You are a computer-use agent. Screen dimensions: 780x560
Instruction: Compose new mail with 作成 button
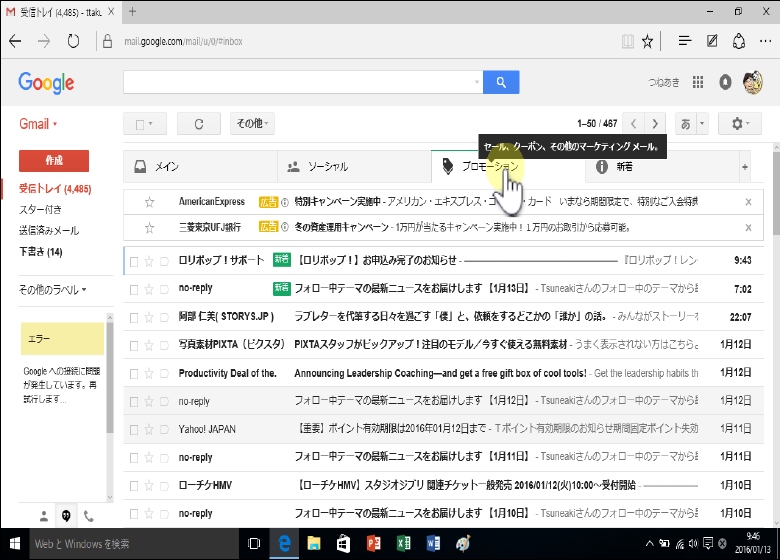pos(54,161)
